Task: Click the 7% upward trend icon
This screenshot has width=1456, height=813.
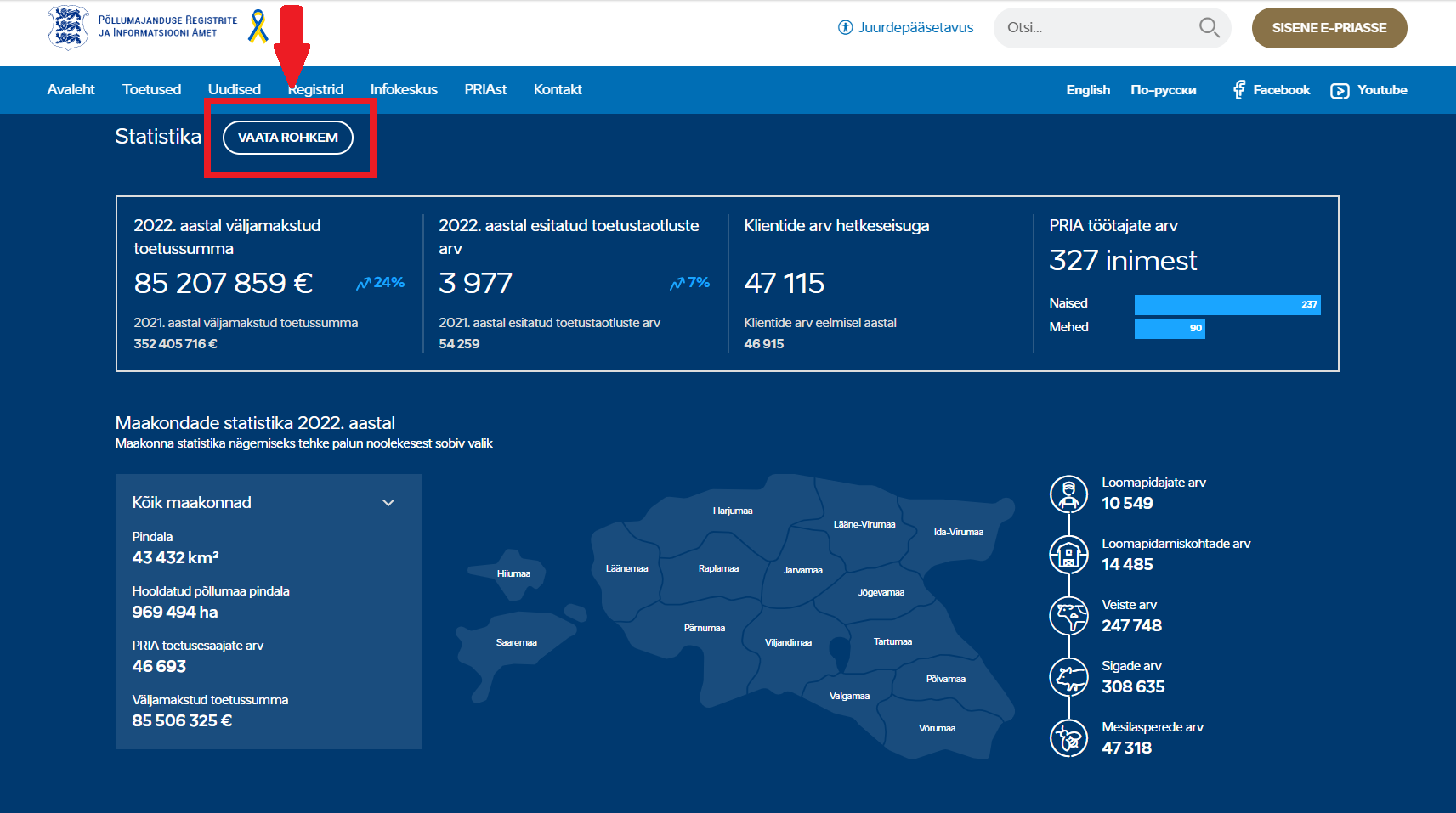Action: [677, 283]
